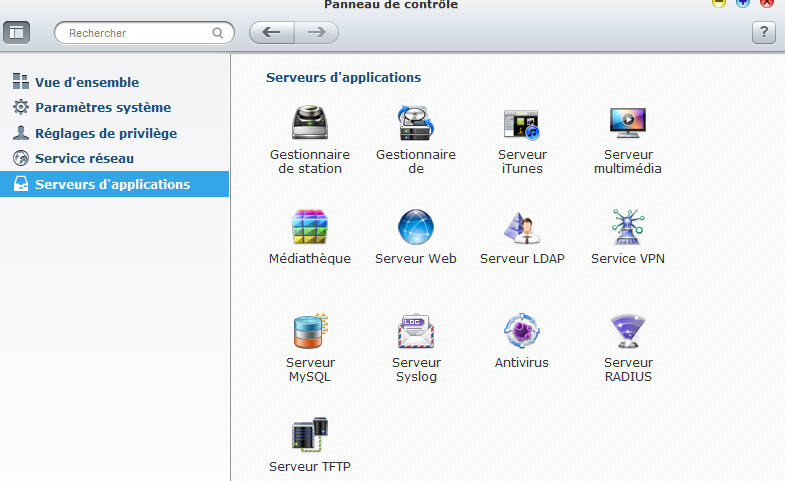Click the Antivirus label

tap(522, 362)
